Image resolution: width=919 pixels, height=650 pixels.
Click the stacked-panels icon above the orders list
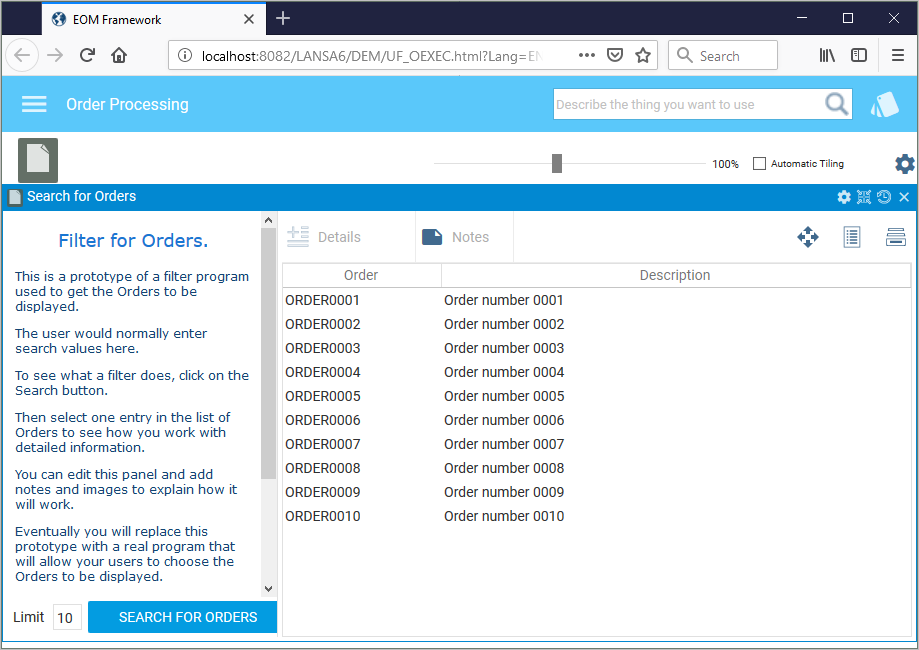[x=896, y=237]
